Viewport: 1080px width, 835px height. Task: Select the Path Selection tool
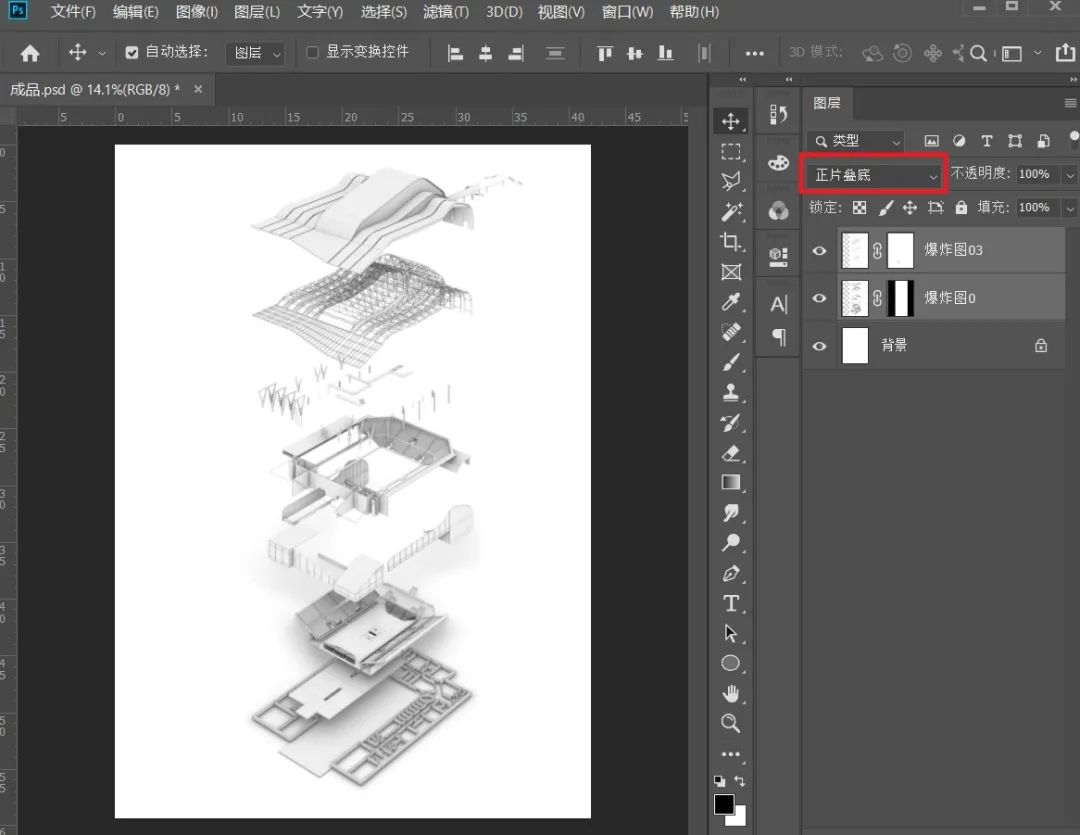[x=731, y=633]
